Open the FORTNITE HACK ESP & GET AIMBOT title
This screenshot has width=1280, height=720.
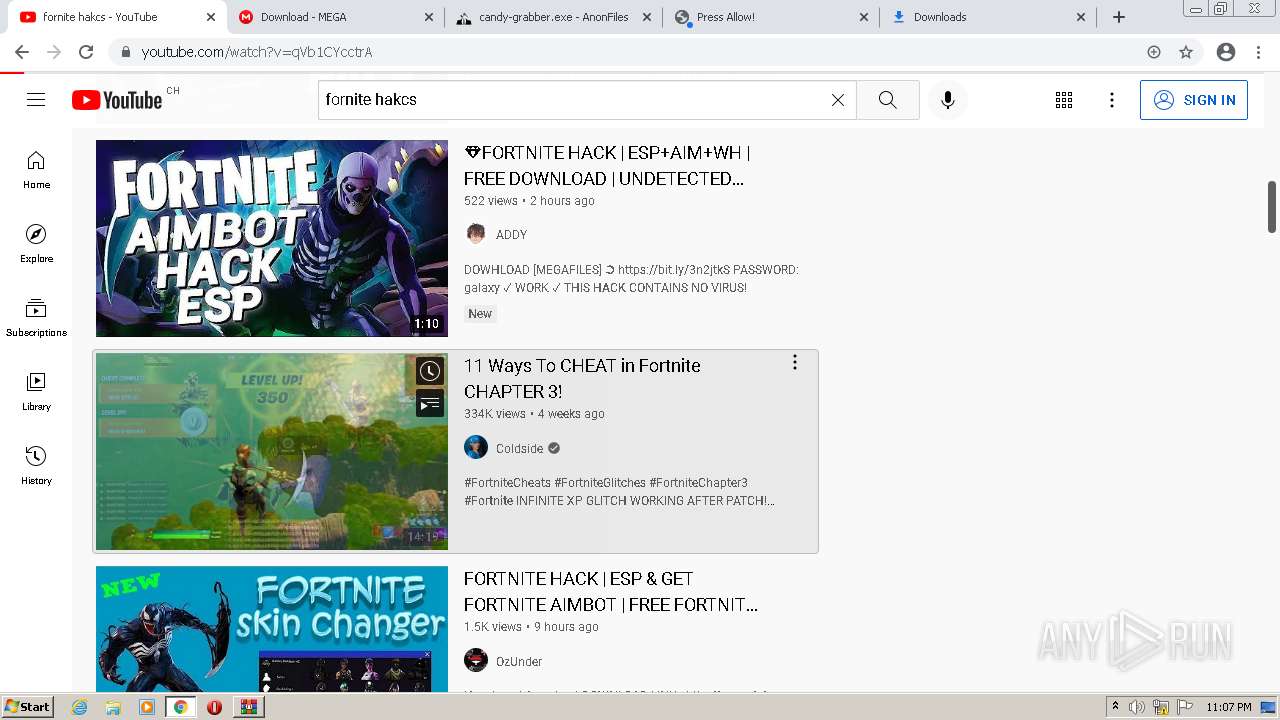point(611,592)
